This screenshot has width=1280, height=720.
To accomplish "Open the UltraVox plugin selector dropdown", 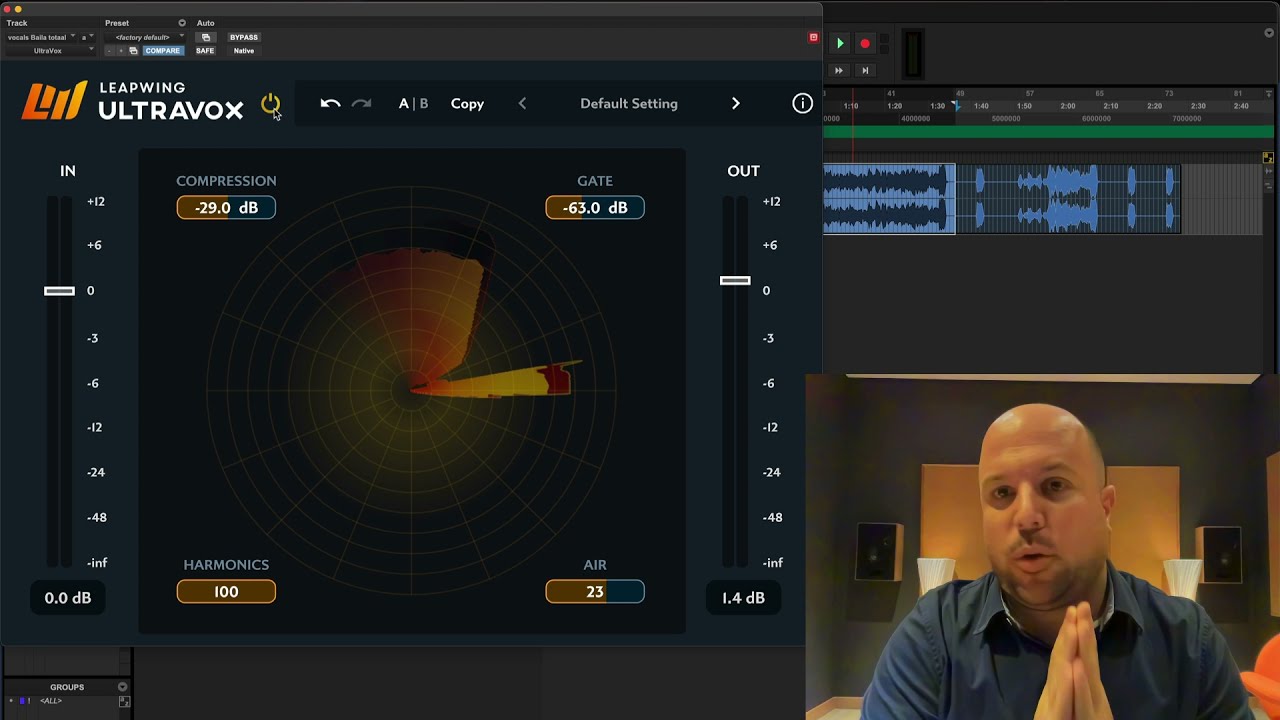I will coord(50,50).
